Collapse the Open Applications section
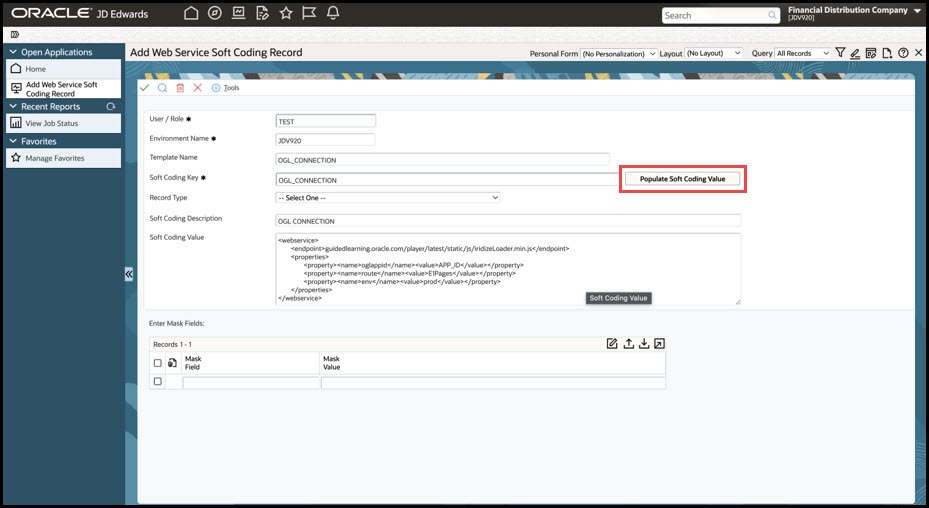Image resolution: width=929 pixels, height=508 pixels. (x=13, y=52)
